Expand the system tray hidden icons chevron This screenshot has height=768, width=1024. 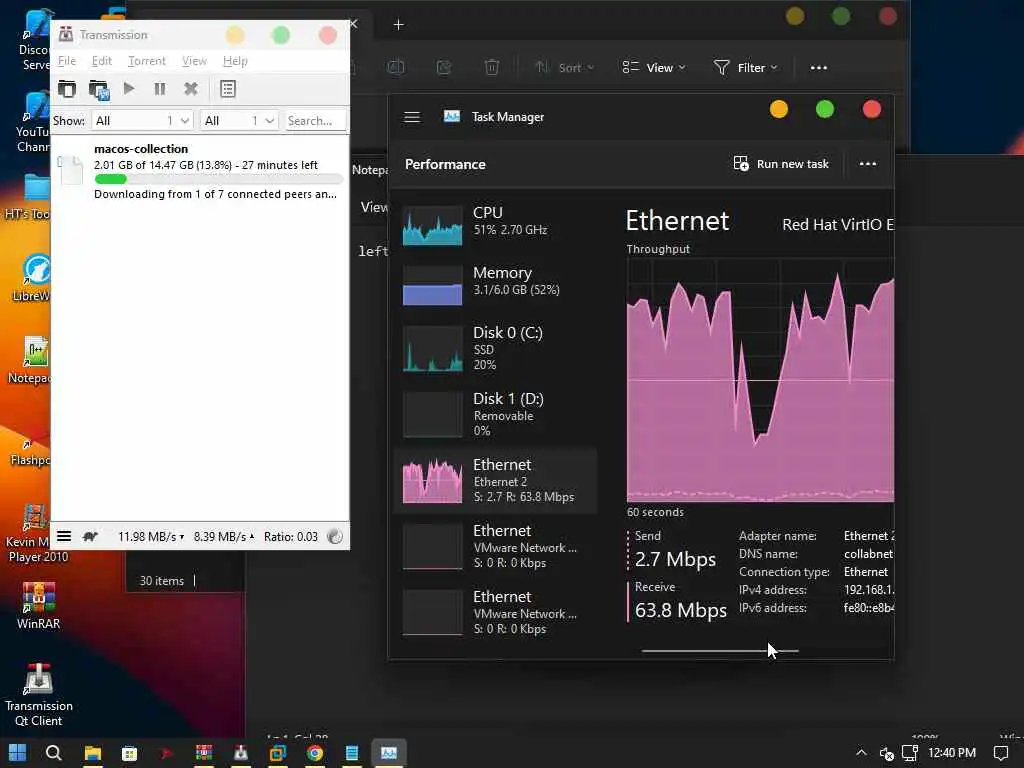[861, 753]
